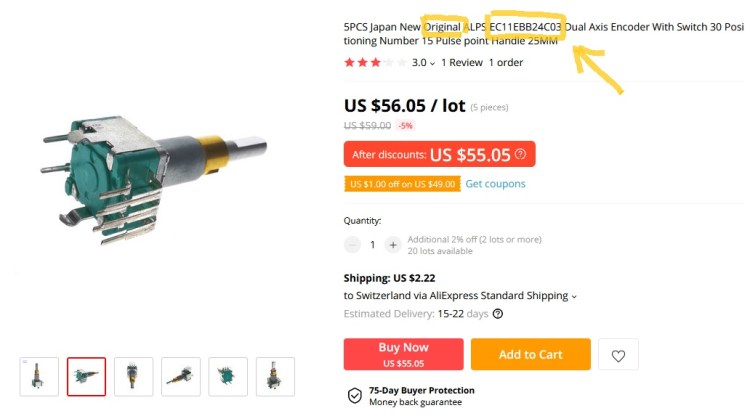Viewport: 750px width, 416px height.
Task: Click the star rating icons
Action: click(x=375, y=62)
